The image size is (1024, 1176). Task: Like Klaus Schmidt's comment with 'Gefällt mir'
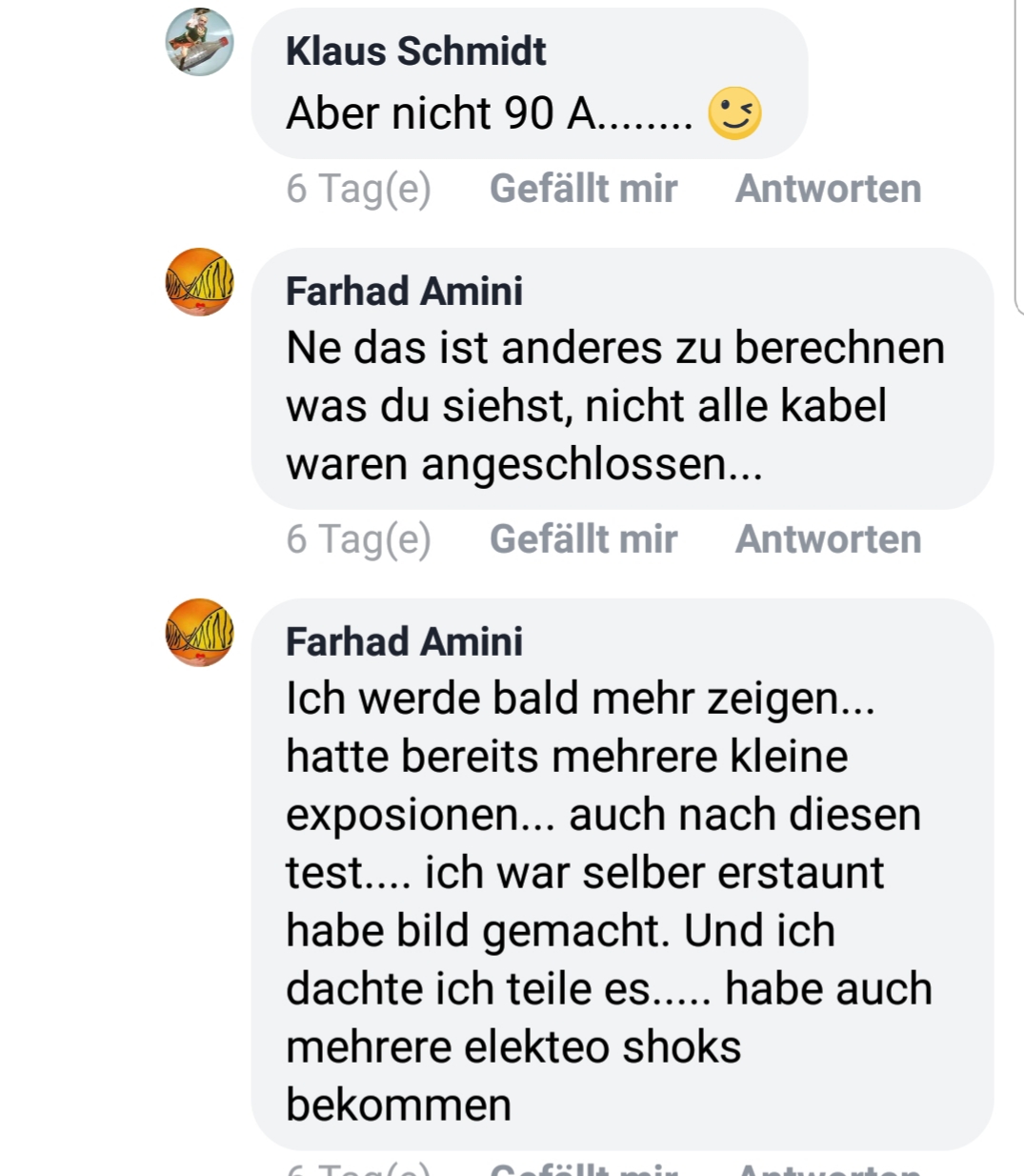pyautogui.click(x=583, y=189)
